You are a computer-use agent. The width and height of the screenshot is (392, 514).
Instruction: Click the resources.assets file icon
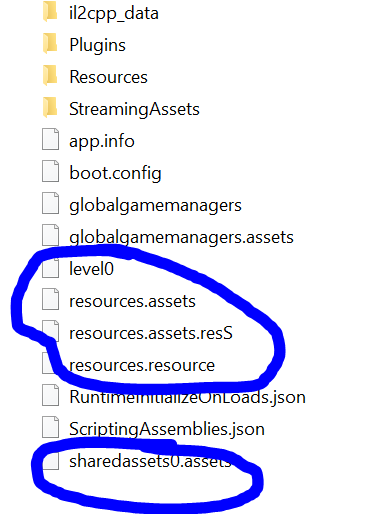click(x=50, y=300)
